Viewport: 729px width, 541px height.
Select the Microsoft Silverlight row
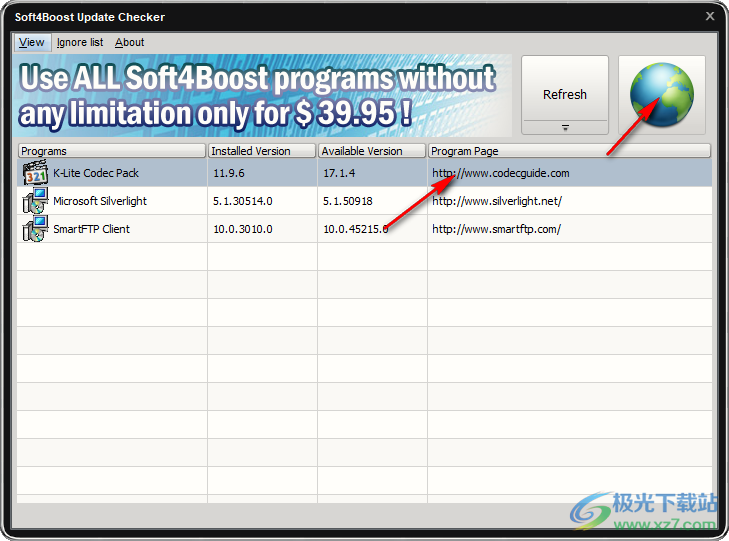(x=364, y=201)
